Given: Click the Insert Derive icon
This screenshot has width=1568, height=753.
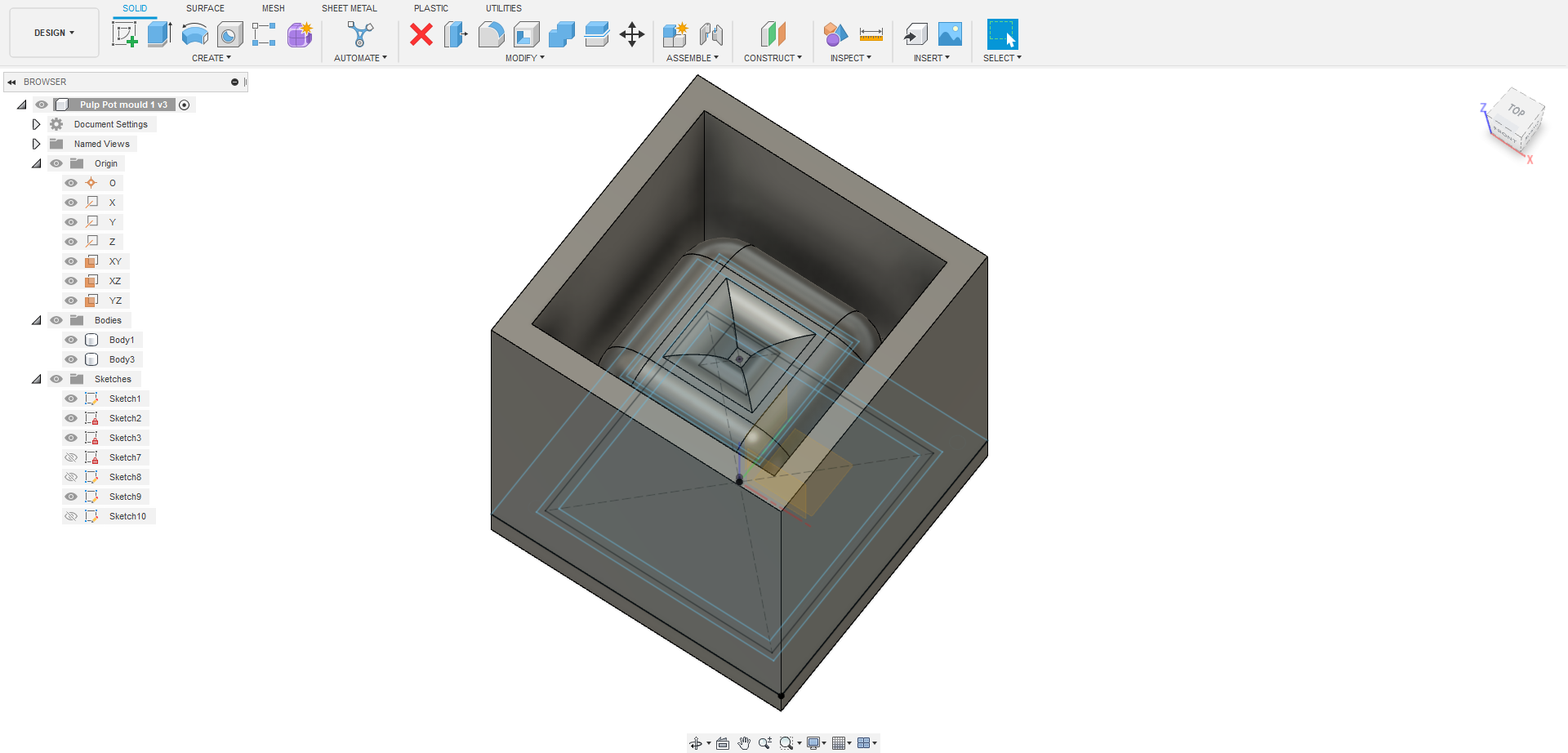Looking at the screenshot, I should (915, 34).
